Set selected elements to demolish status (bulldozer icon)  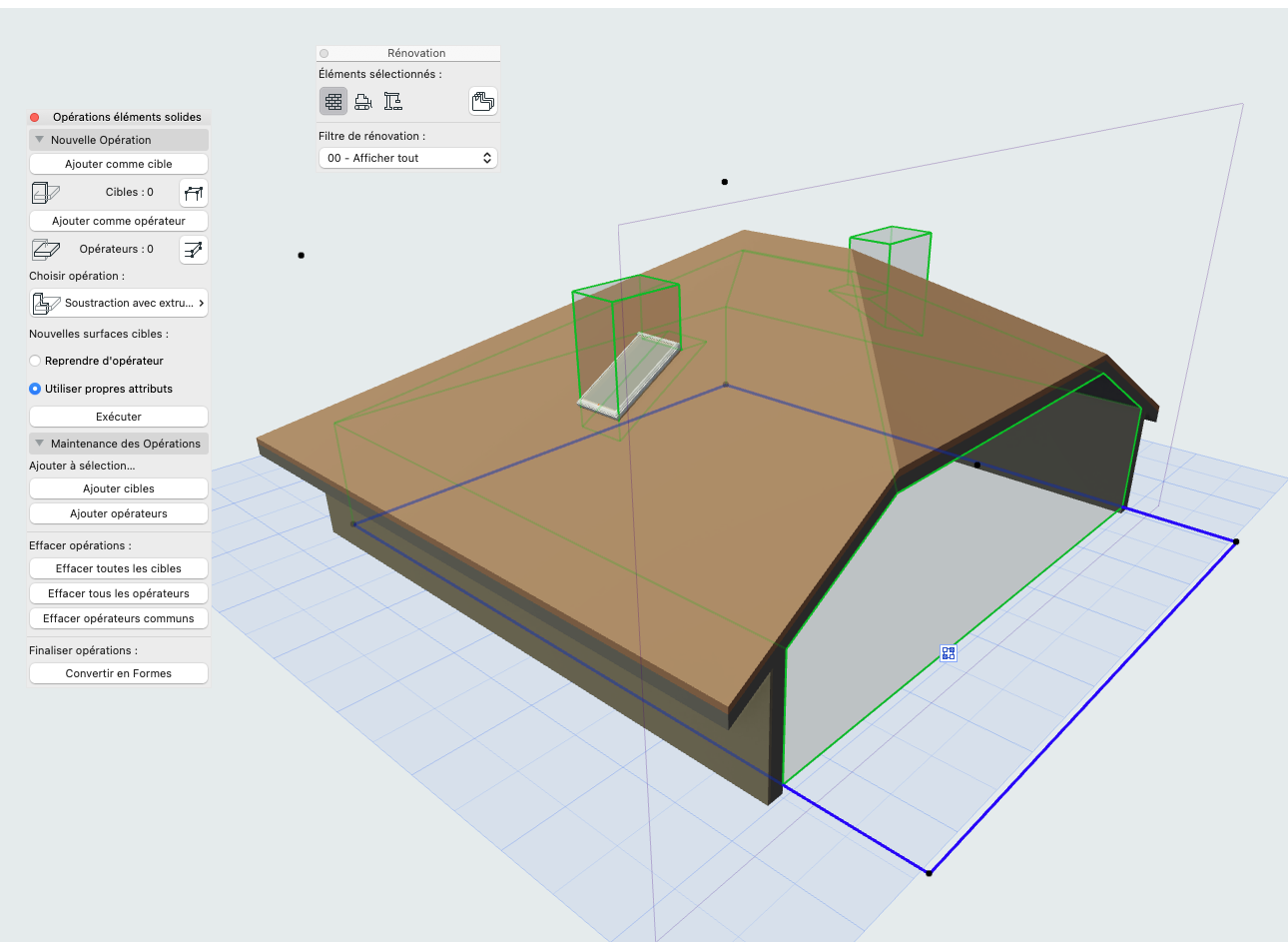[363, 101]
